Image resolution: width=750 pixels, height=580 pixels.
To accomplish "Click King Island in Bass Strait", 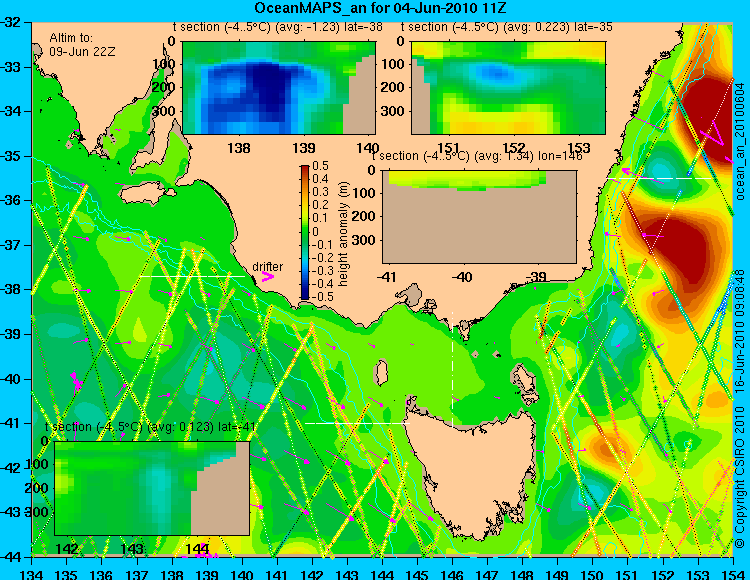I will click(x=381, y=372).
